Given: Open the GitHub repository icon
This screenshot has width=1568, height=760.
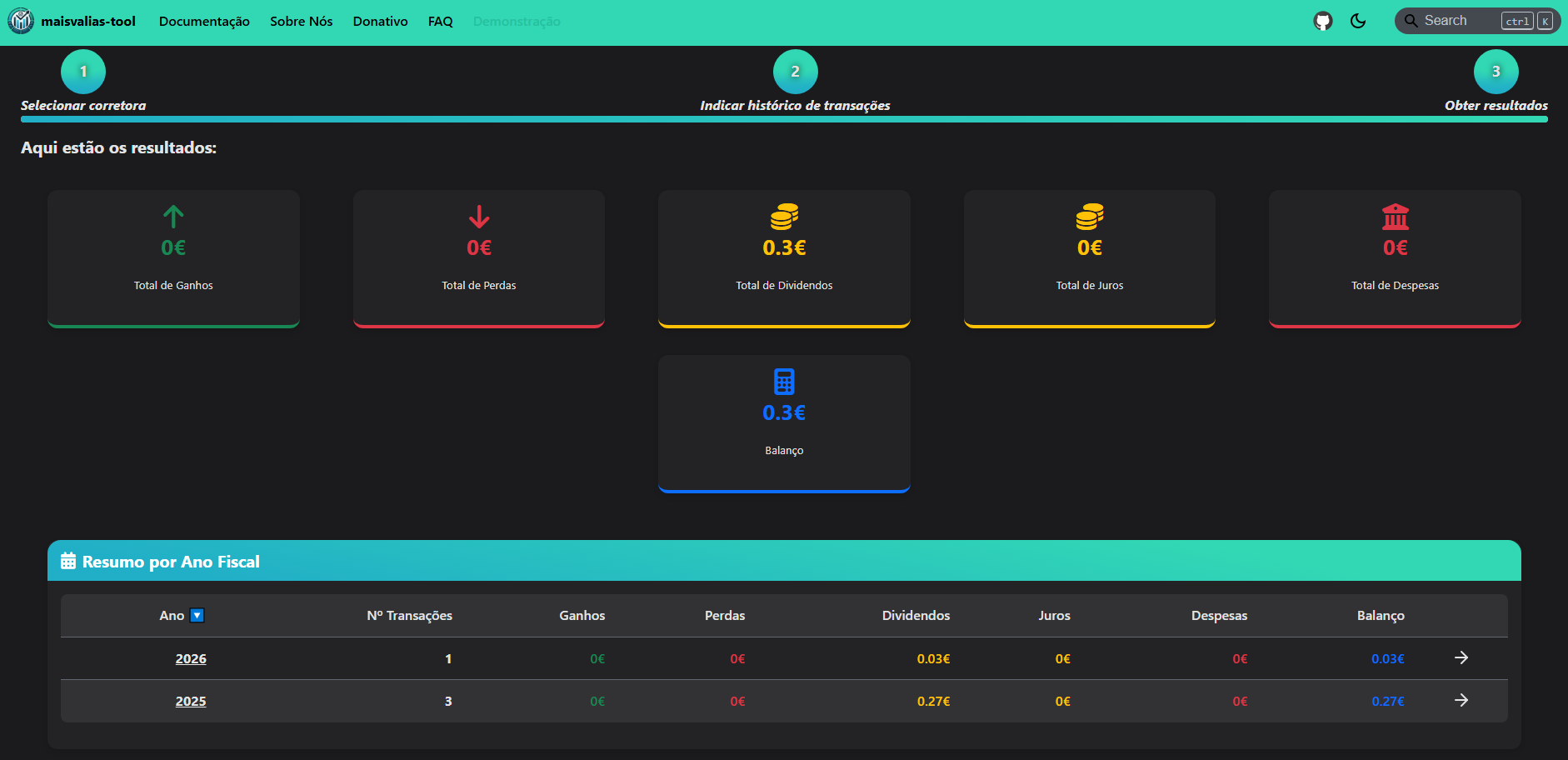Looking at the screenshot, I should (1322, 21).
